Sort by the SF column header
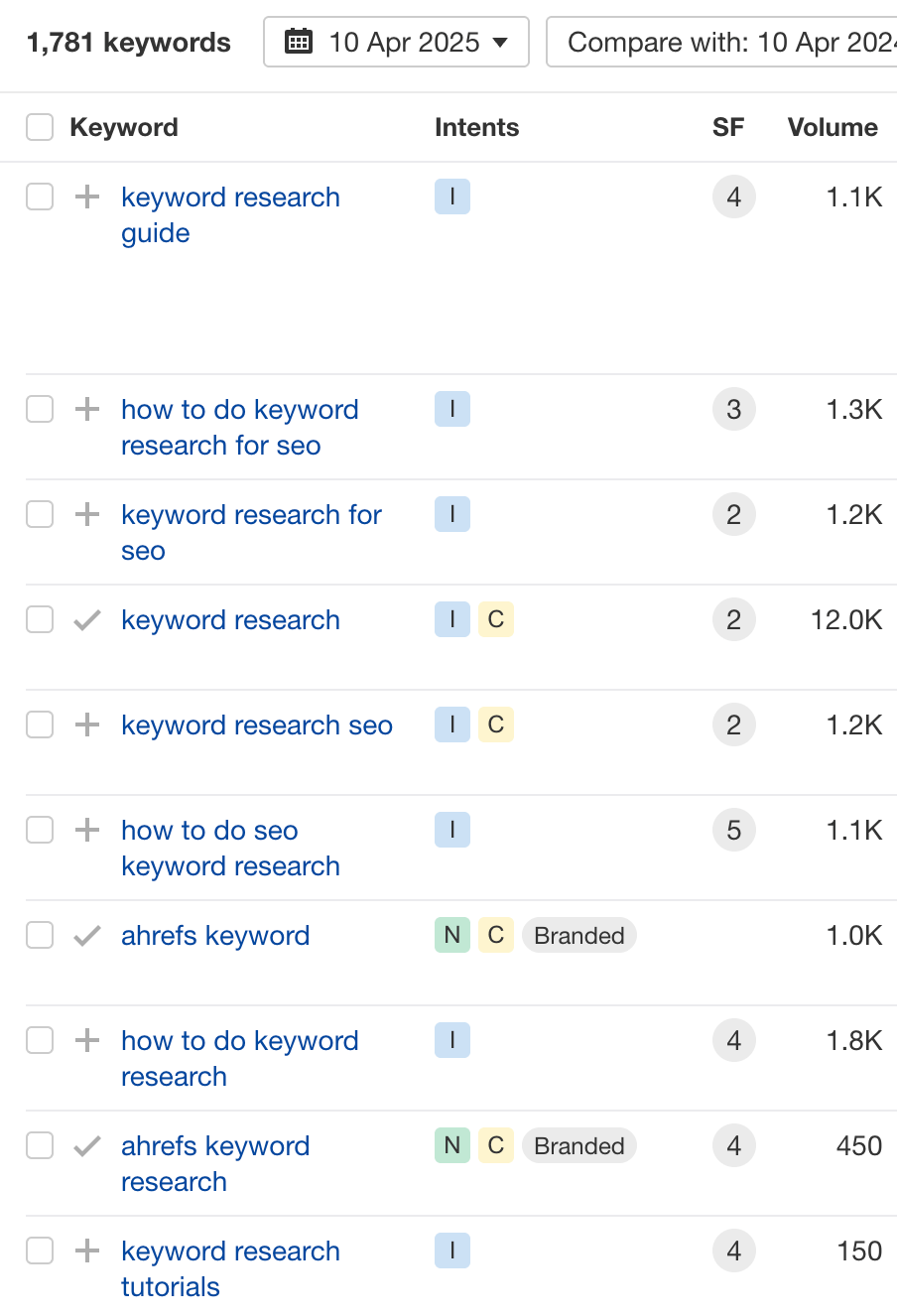Screen dimensions: 897x1316 [x=728, y=127]
